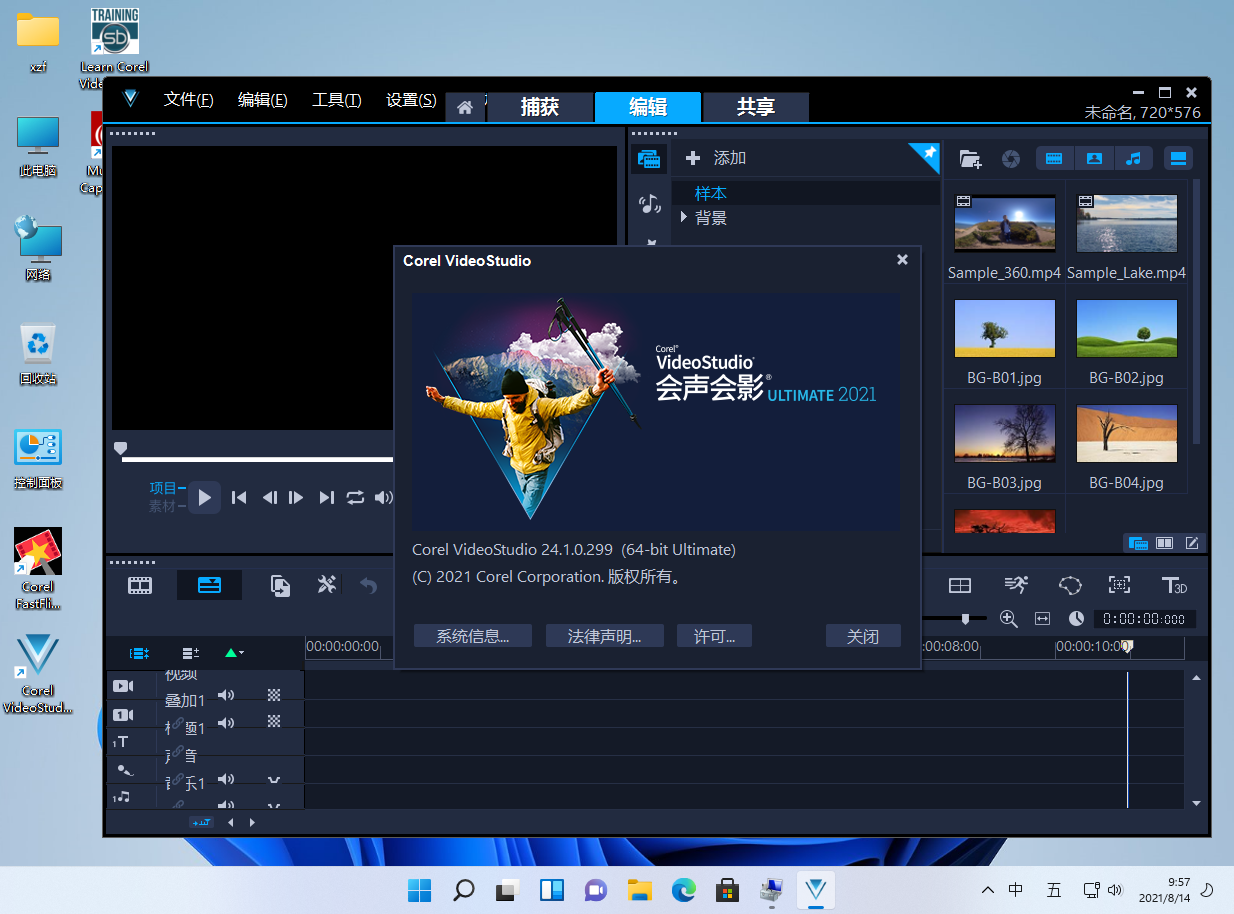This screenshot has height=914, width=1234.
Task: Switch to the 捕获 tab
Action: coord(540,107)
